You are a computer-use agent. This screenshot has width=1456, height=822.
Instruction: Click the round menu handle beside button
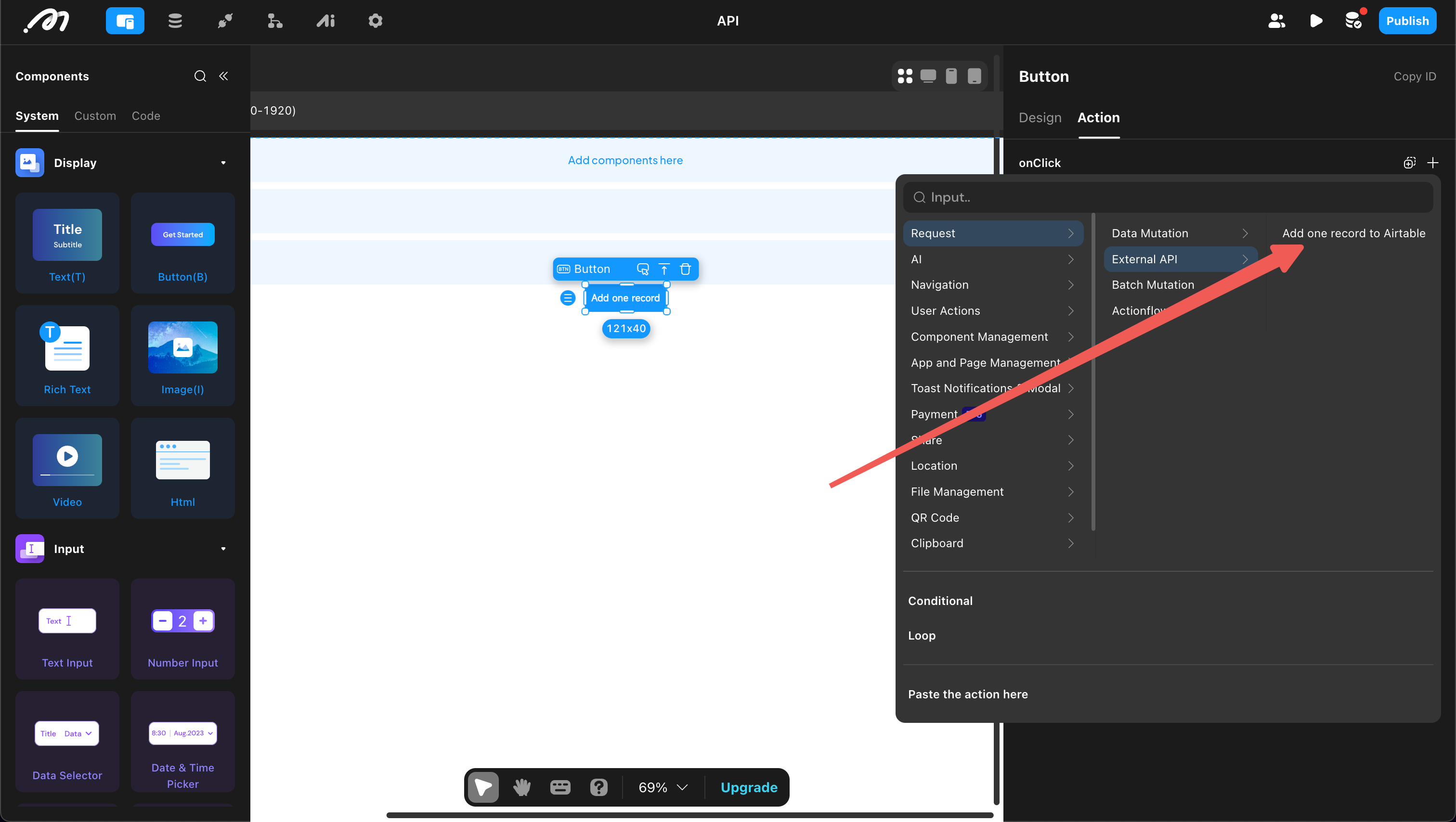[x=568, y=298]
